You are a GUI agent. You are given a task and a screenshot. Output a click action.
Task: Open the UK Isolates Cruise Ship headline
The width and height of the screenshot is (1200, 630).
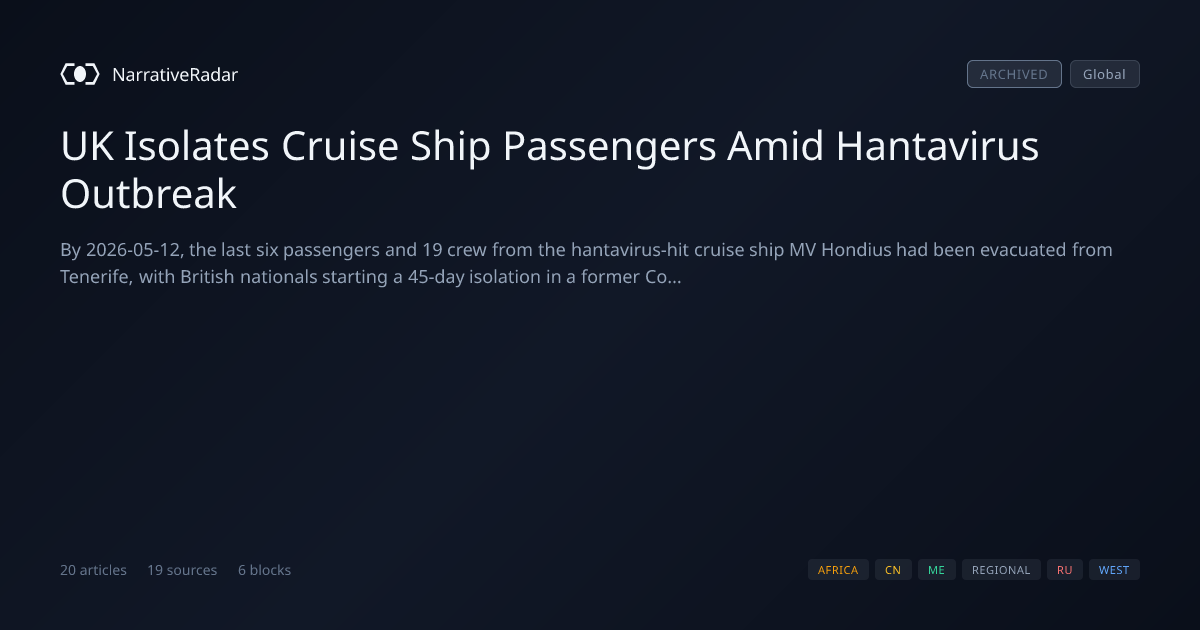click(550, 170)
